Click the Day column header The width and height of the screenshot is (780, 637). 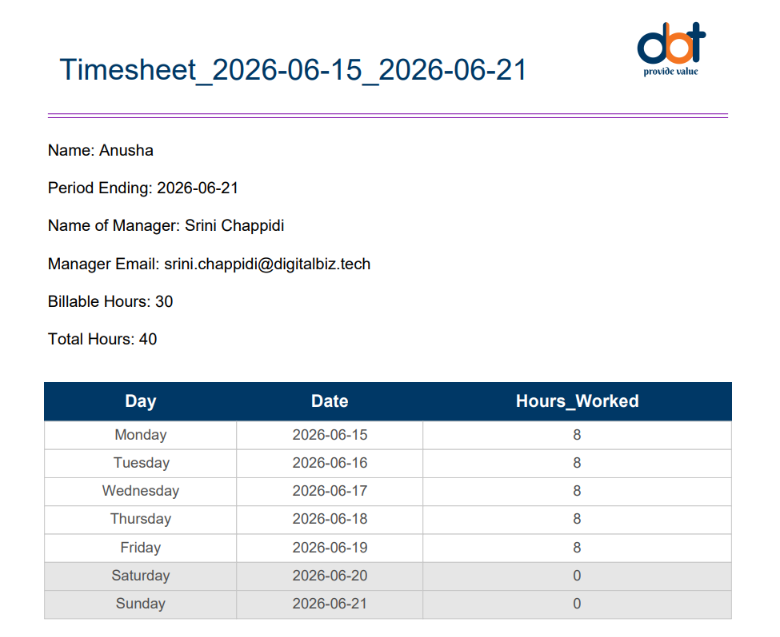pos(141,401)
